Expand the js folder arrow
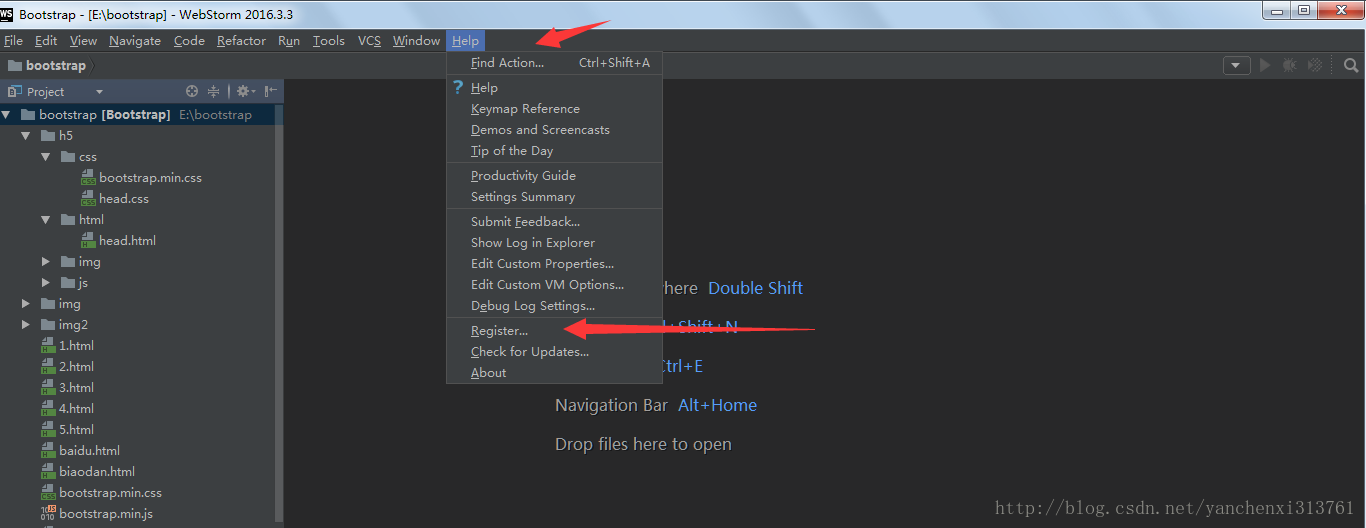The width and height of the screenshot is (1366, 528). tap(46, 283)
